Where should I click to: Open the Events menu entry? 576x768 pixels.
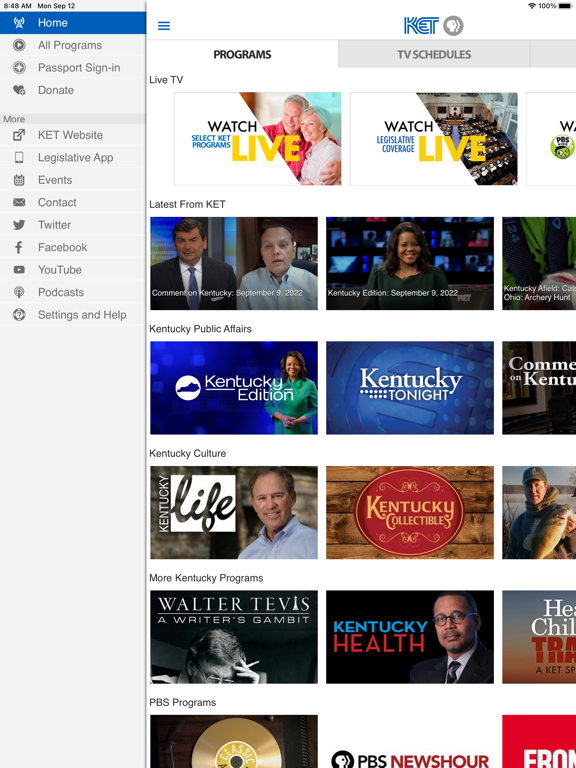pyautogui.click(x=73, y=180)
